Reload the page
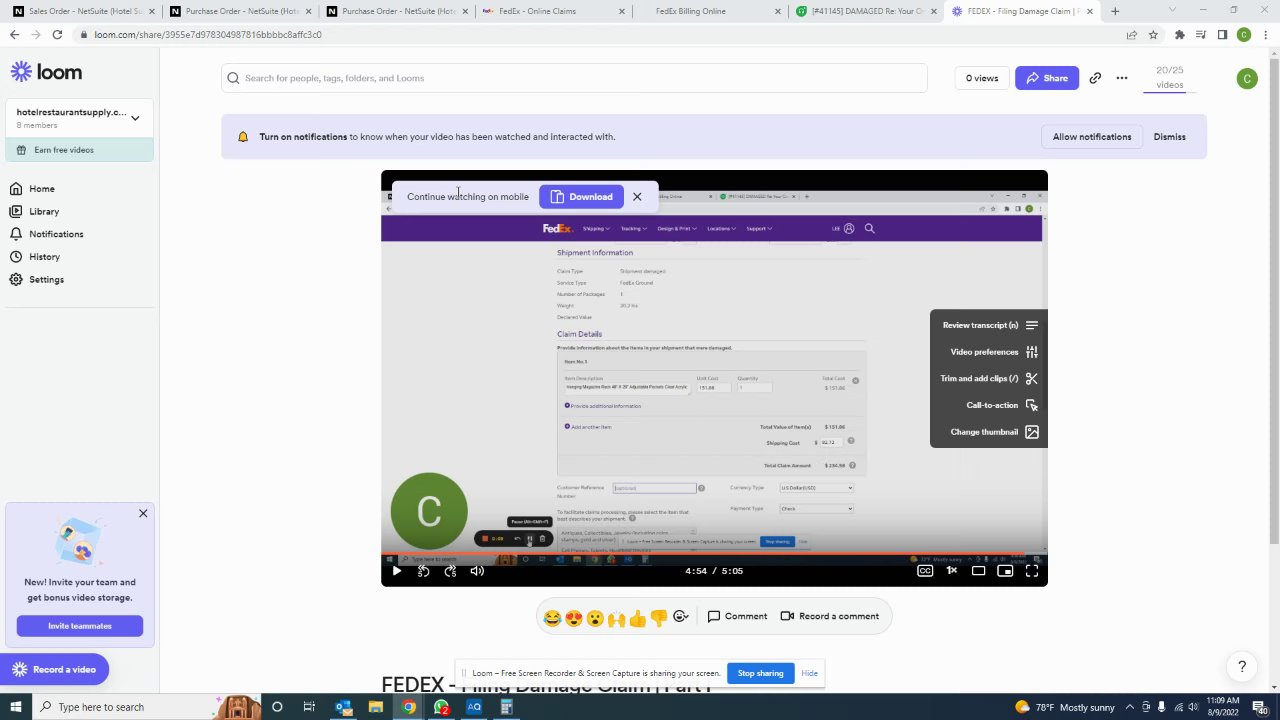1280x720 pixels. pos(57,34)
